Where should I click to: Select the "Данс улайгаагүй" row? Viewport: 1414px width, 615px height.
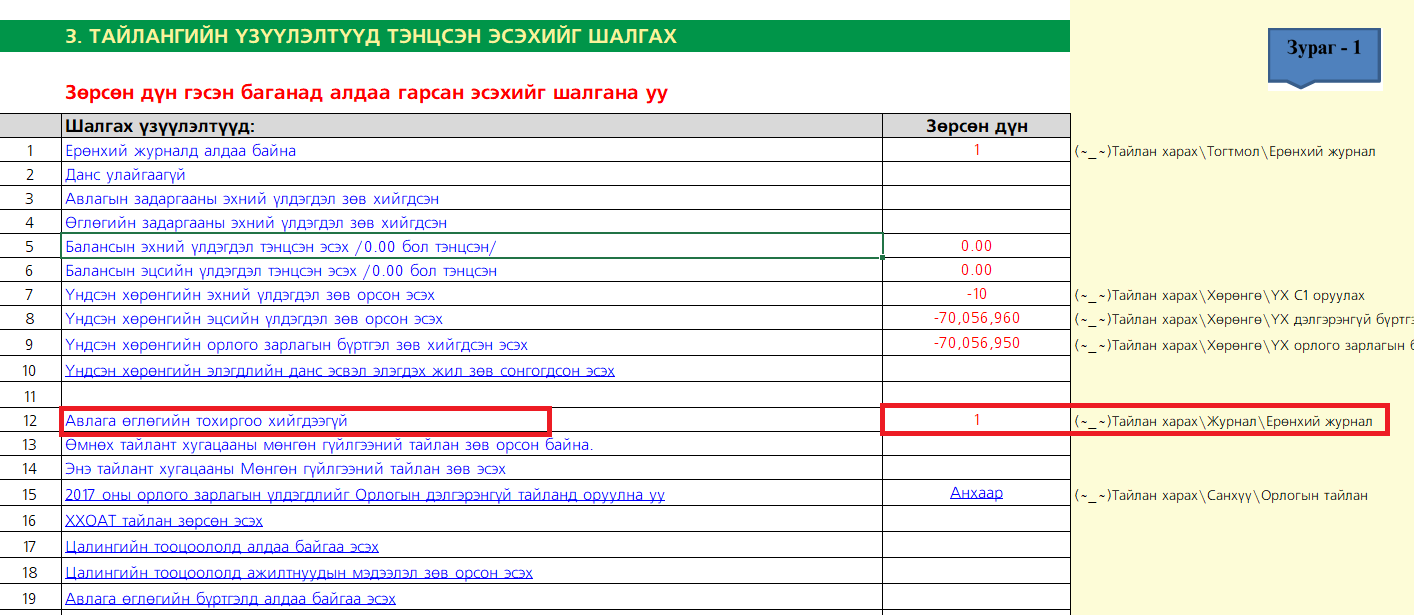(125, 175)
